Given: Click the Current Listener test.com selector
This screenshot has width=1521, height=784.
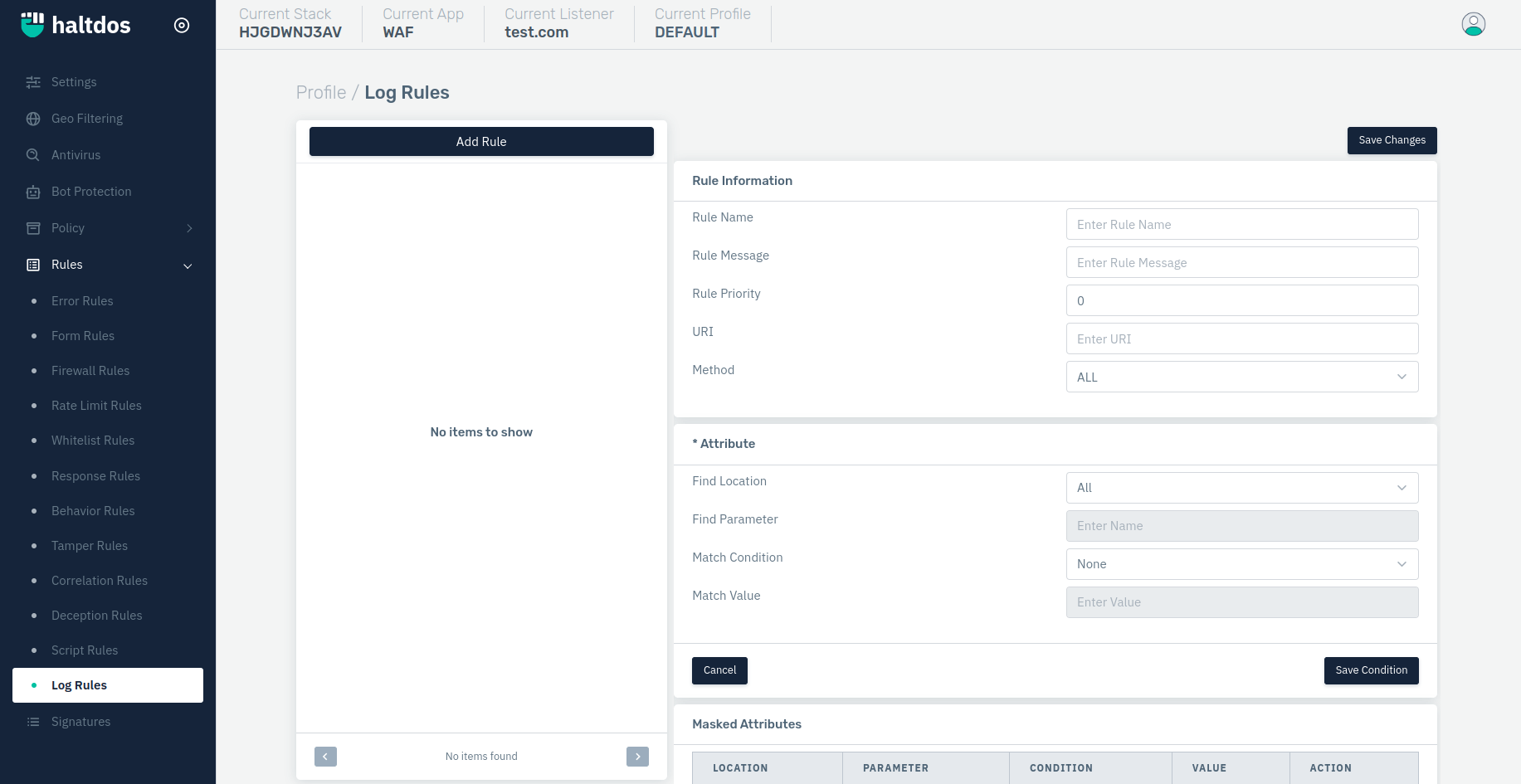Looking at the screenshot, I should pos(559,23).
